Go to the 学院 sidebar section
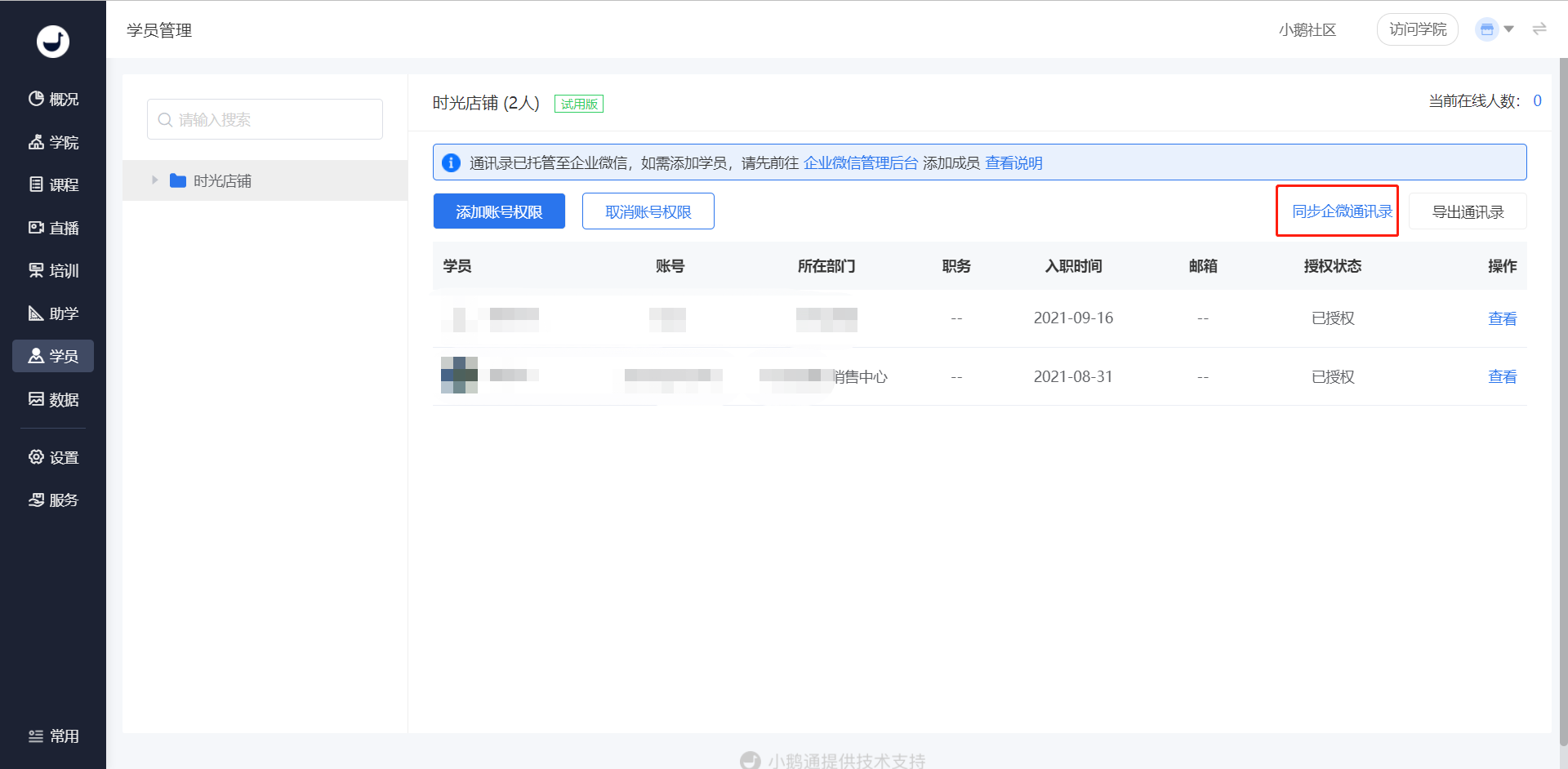The width and height of the screenshot is (1568, 769). coord(53,142)
